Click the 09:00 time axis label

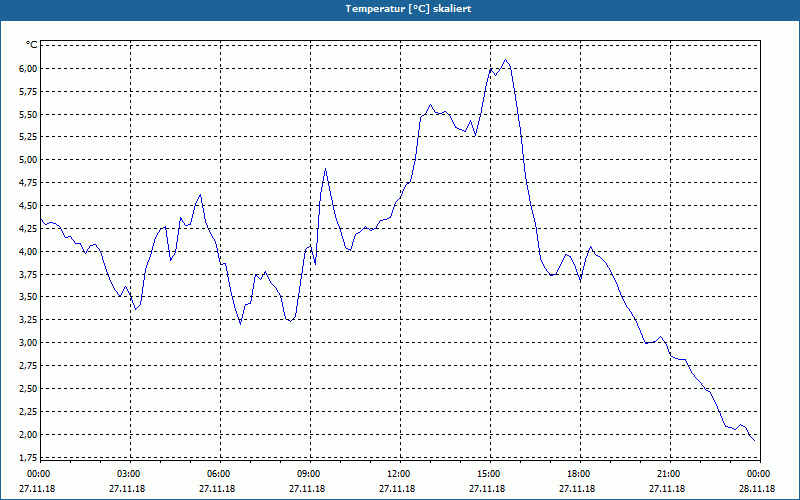point(309,474)
